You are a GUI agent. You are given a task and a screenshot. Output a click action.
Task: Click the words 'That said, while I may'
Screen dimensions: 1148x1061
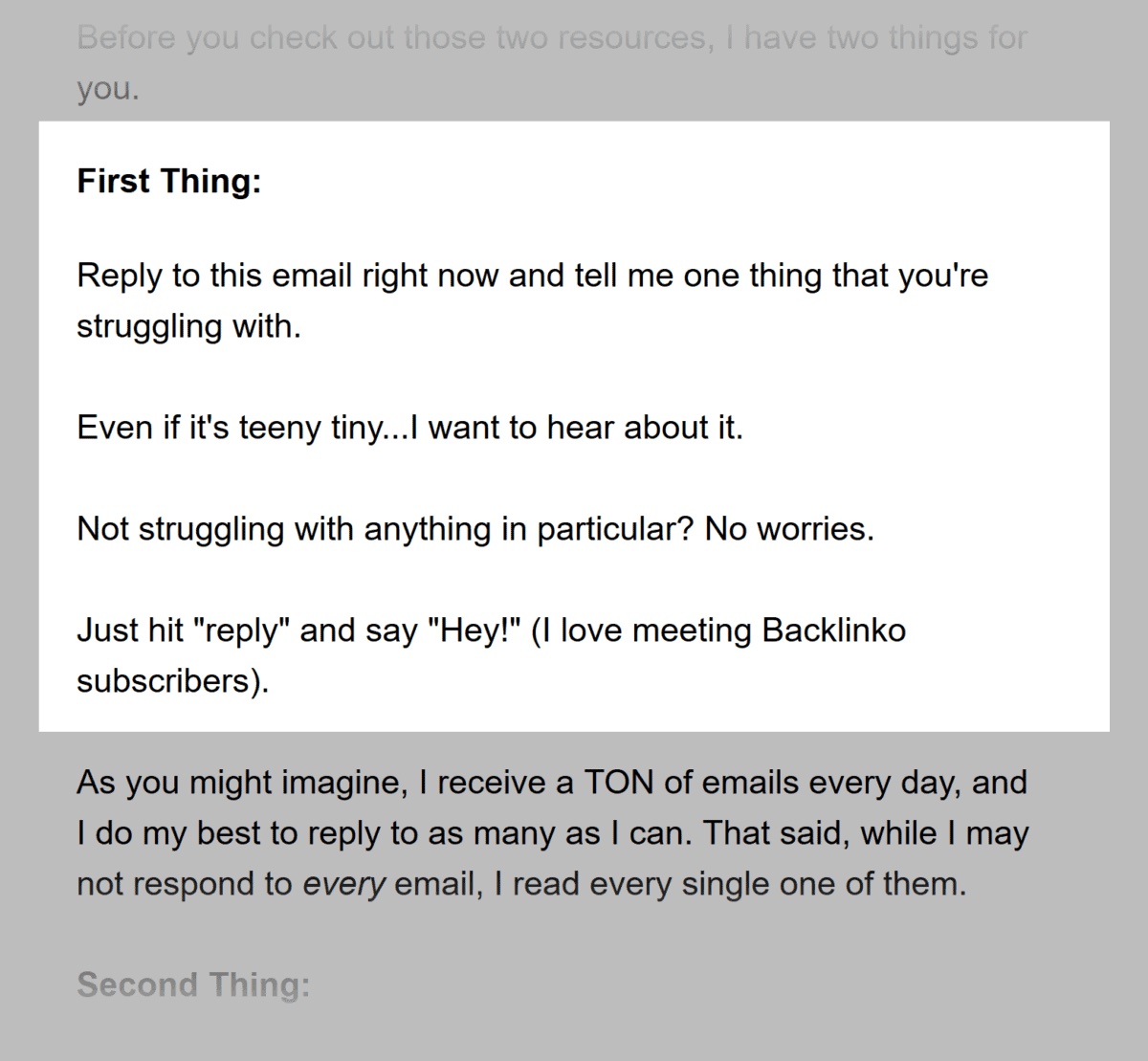coord(867,833)
